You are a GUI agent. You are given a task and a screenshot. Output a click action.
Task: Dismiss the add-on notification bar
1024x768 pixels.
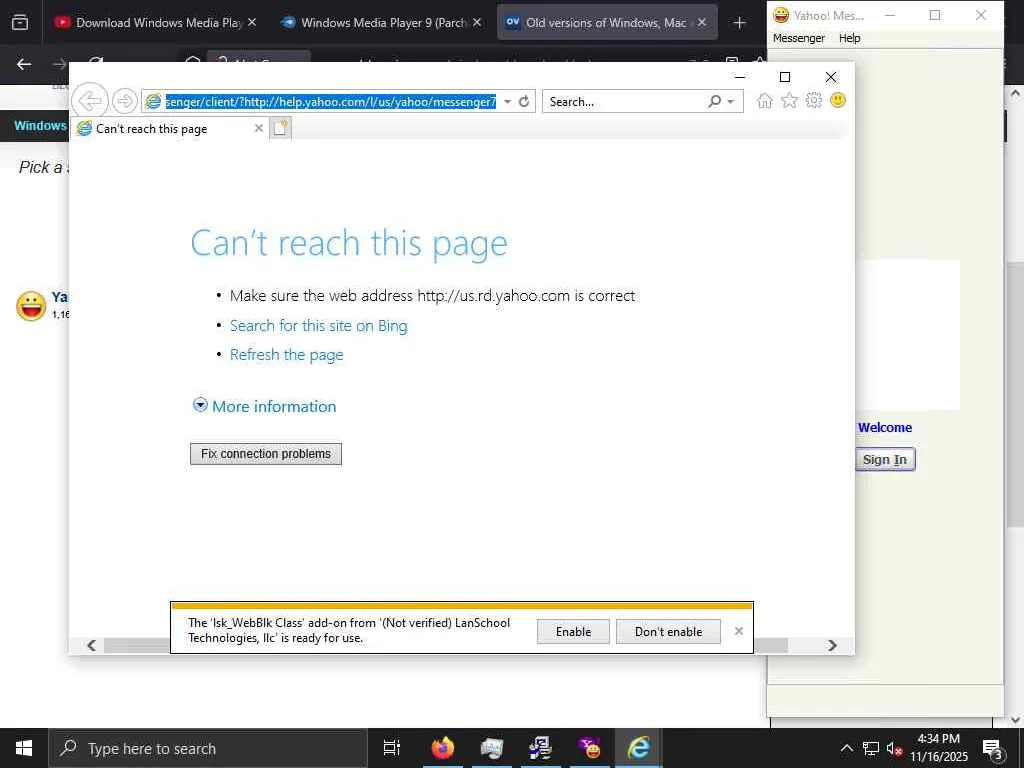point(739,631)
